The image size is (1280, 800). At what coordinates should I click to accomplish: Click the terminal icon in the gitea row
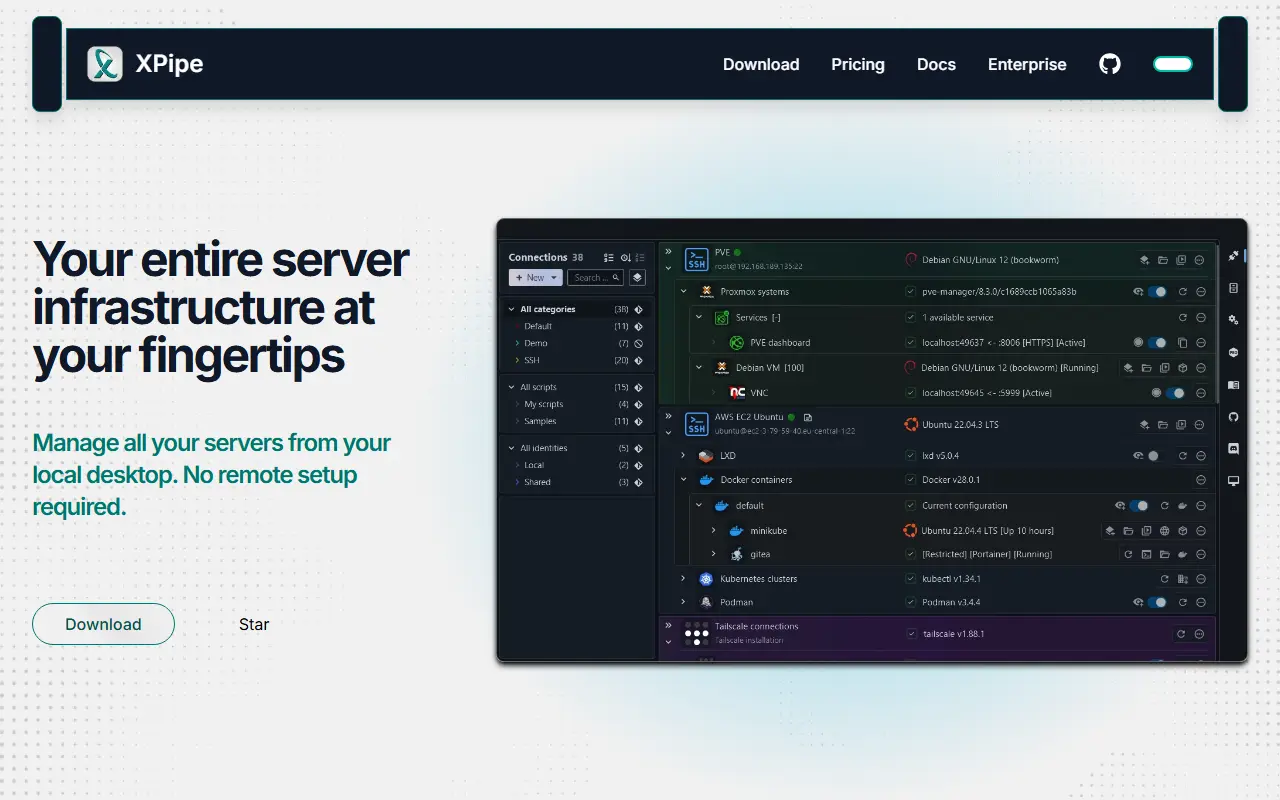click(1146, 554)
